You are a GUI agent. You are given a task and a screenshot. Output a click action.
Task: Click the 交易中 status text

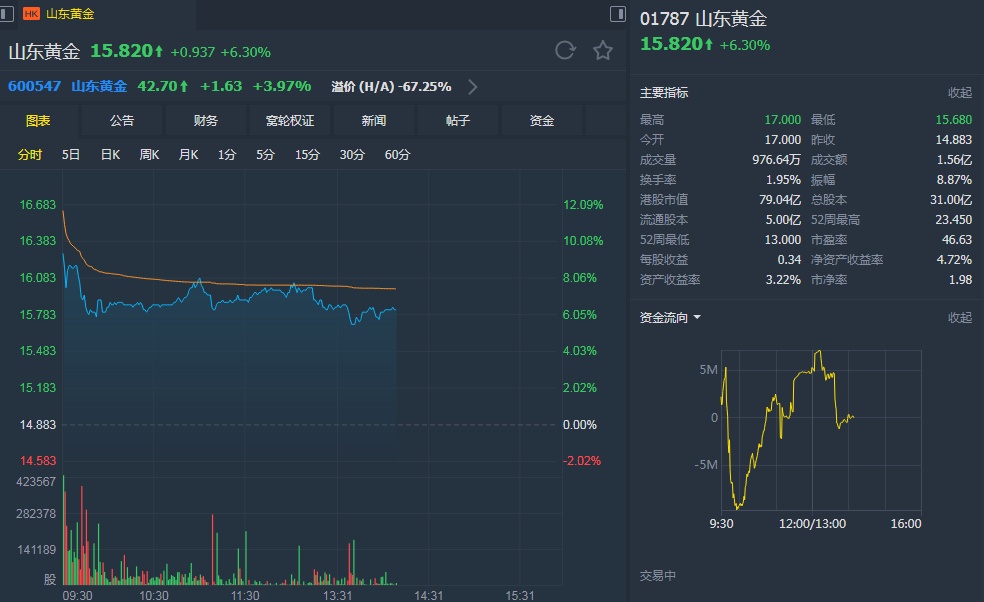[658, 576]
